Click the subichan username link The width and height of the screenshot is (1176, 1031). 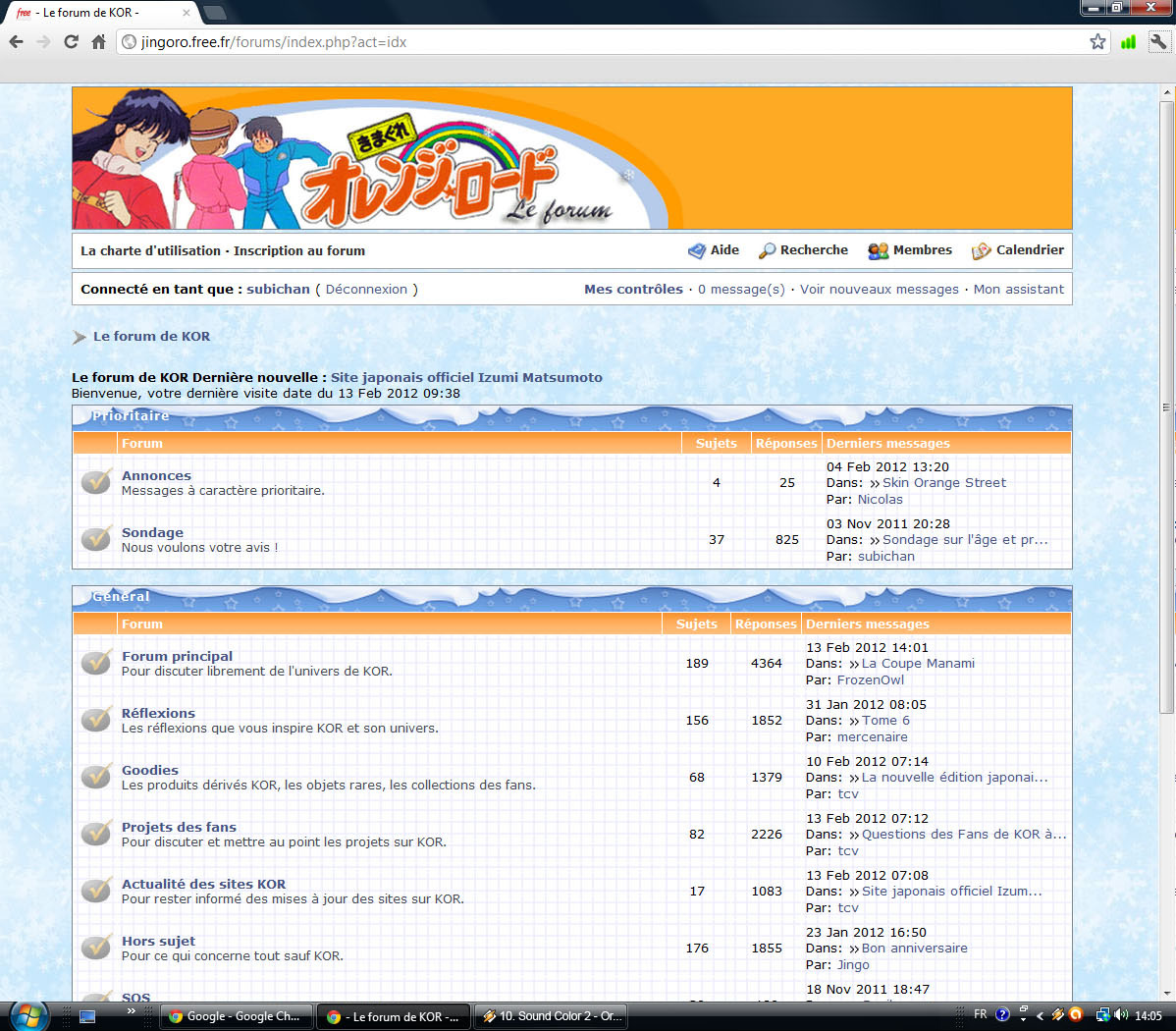[278, 289]
